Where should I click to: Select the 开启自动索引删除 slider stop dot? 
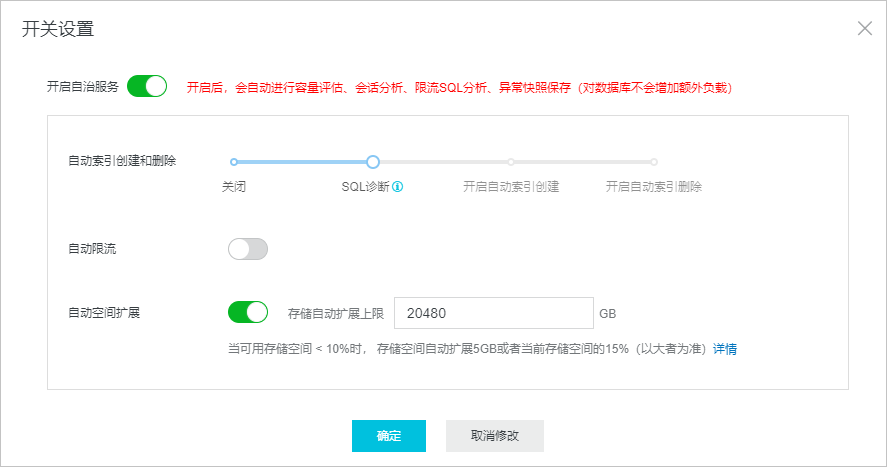[654, 162]
